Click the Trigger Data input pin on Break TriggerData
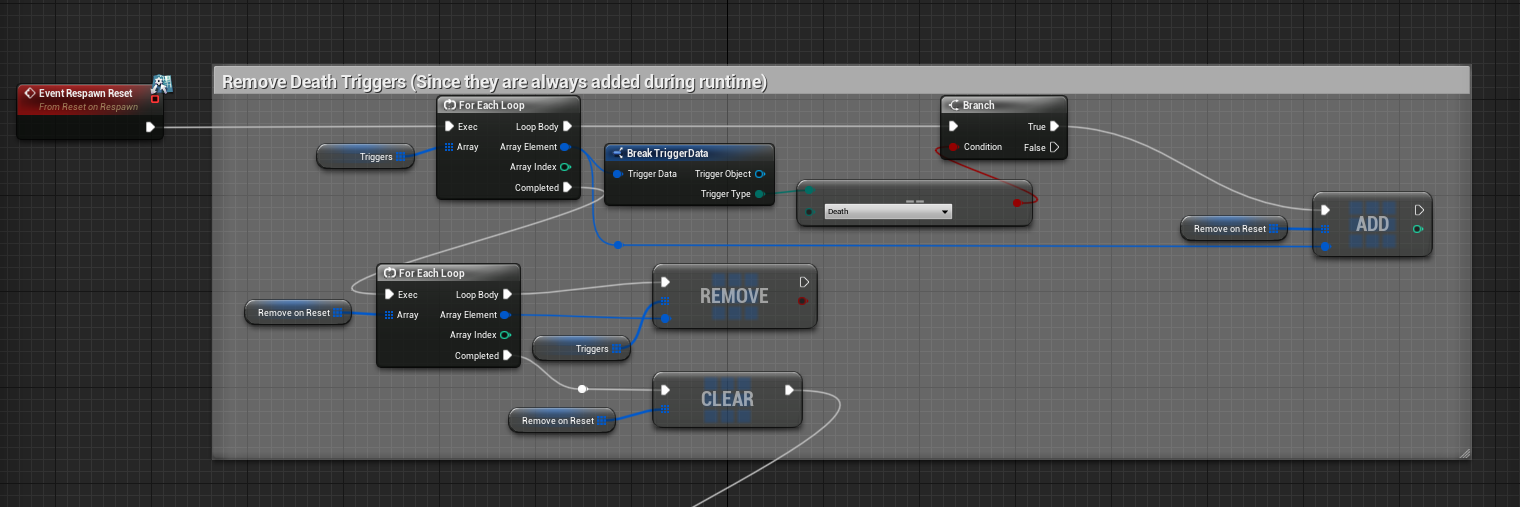This screenshot has width=1520, height=507. (x=617, y=174)
